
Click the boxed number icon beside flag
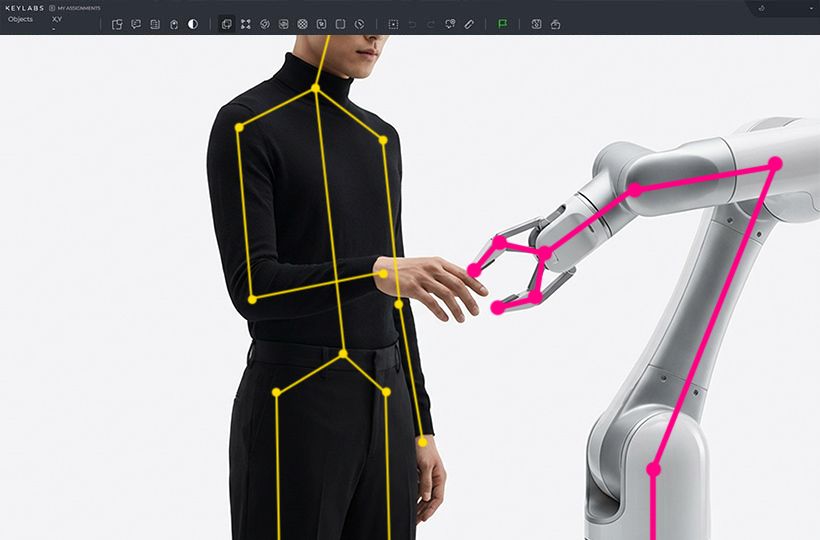click(536, 24)
